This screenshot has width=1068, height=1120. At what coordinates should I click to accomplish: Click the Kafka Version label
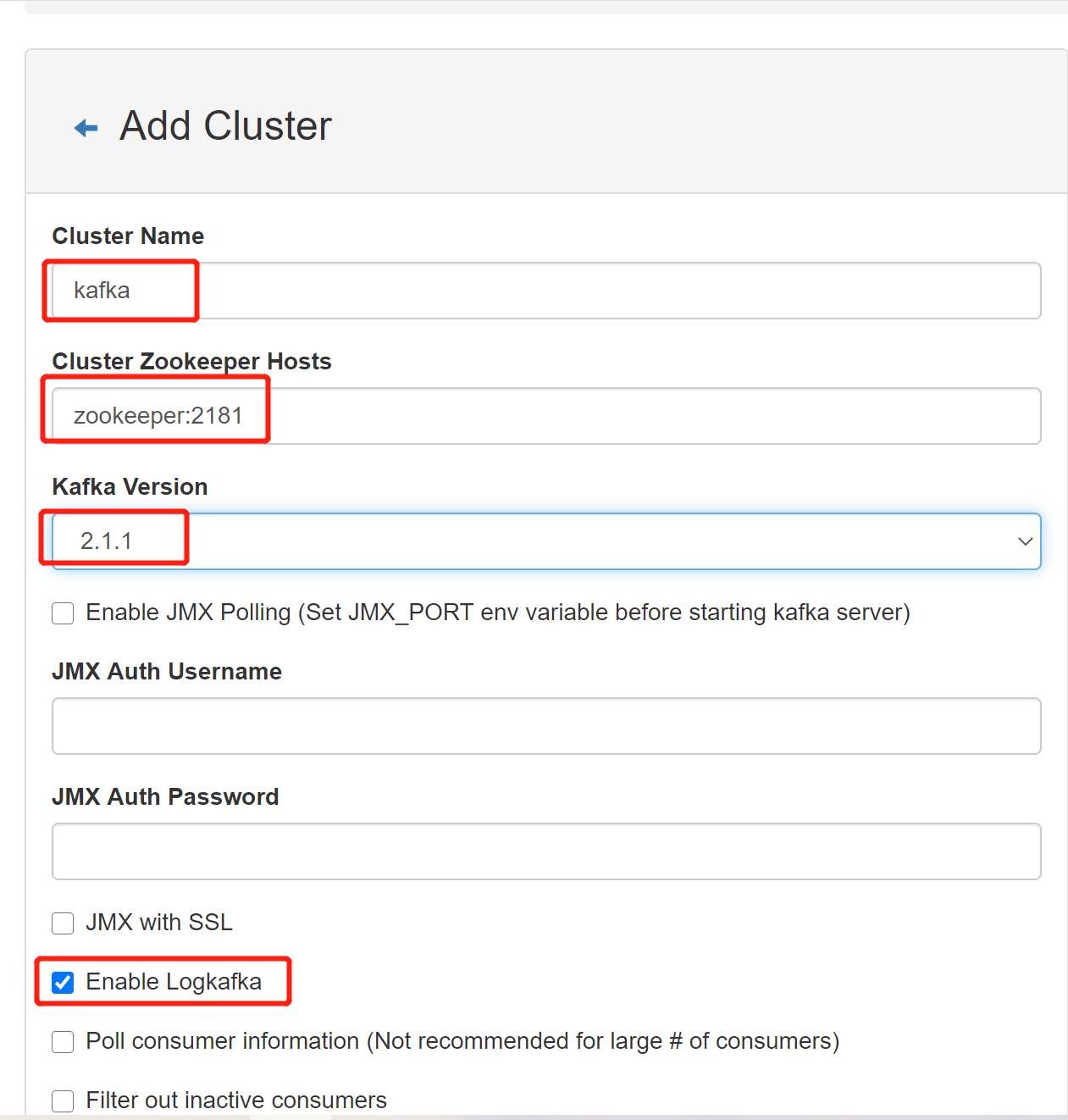click(130, 486)
